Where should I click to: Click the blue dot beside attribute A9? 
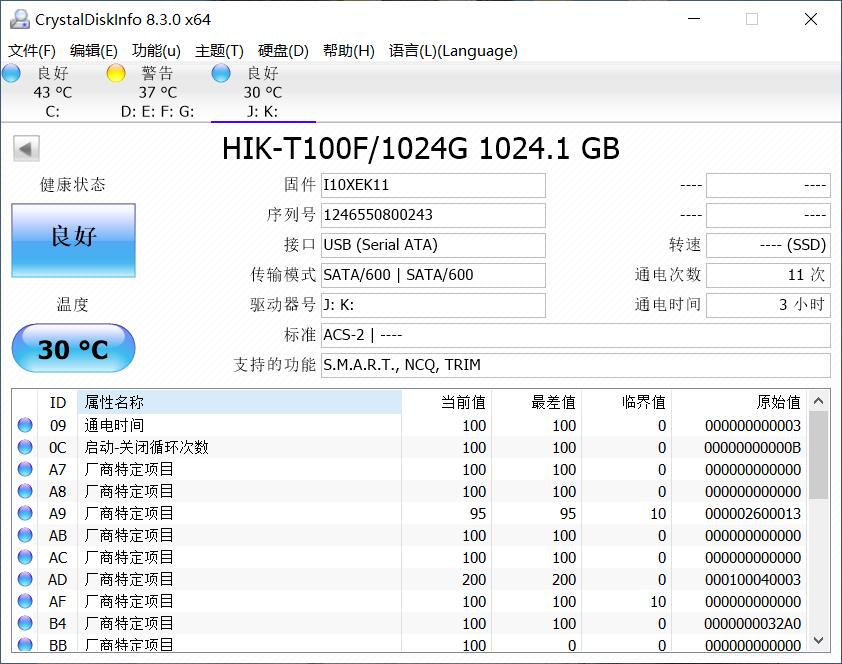pos(25,513)
